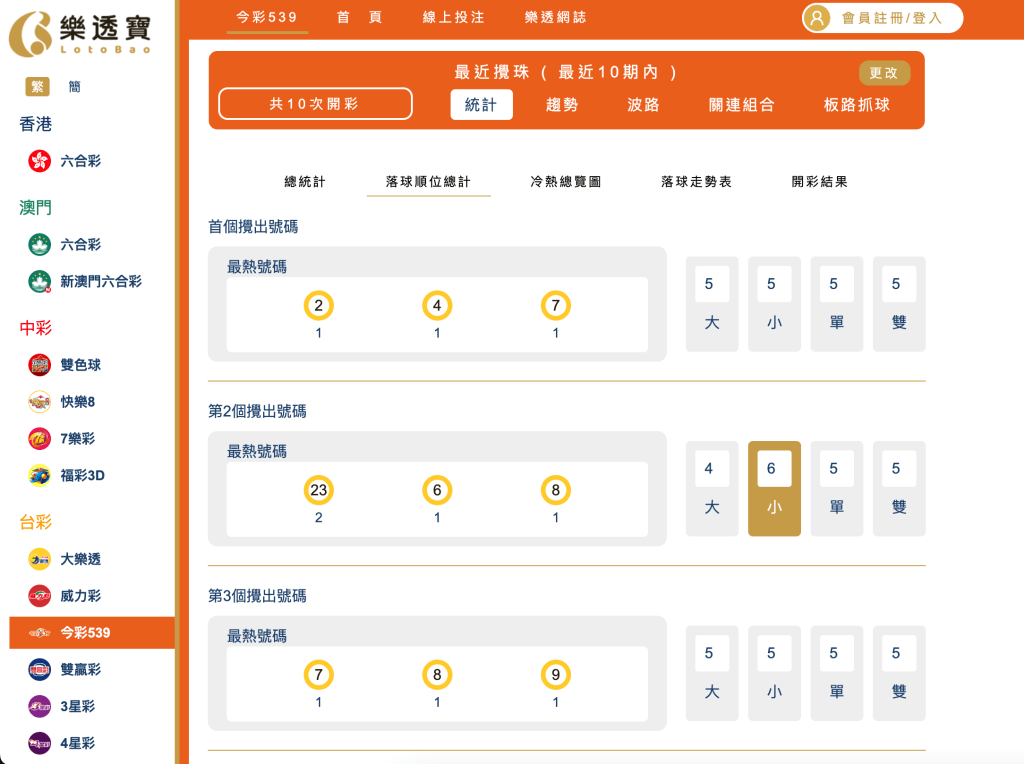Click the hot number ball 23
1024x764 pixels.
[318, 489]
